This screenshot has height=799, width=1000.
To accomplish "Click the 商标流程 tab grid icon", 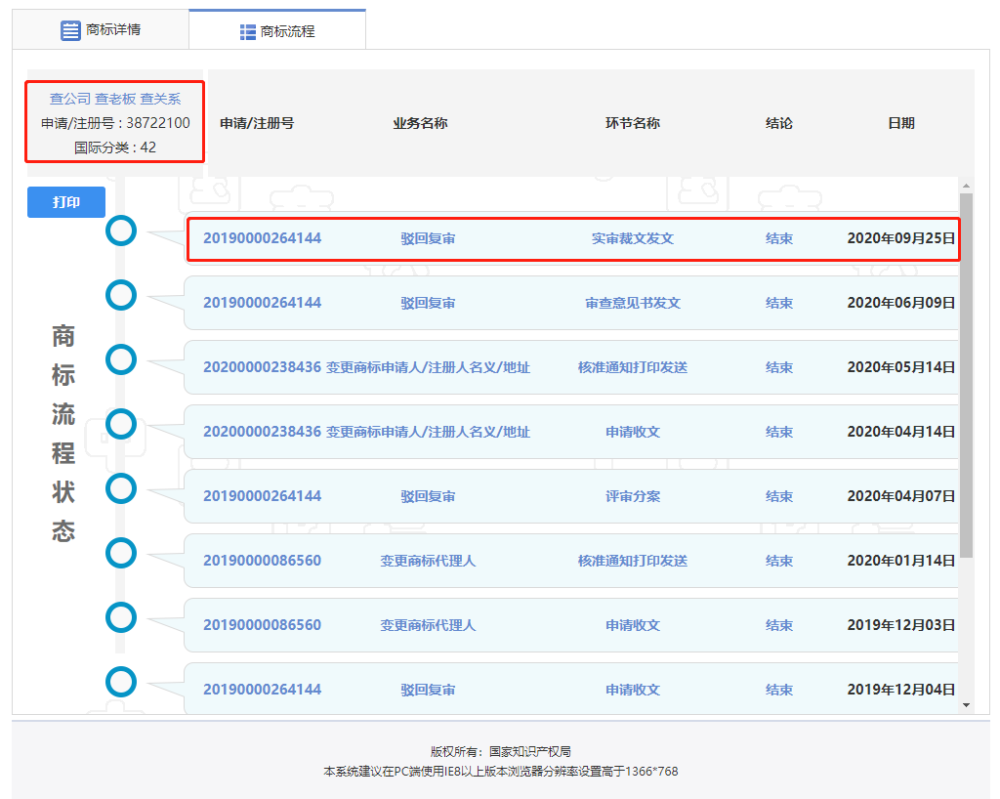I will [x=248, y=32].
